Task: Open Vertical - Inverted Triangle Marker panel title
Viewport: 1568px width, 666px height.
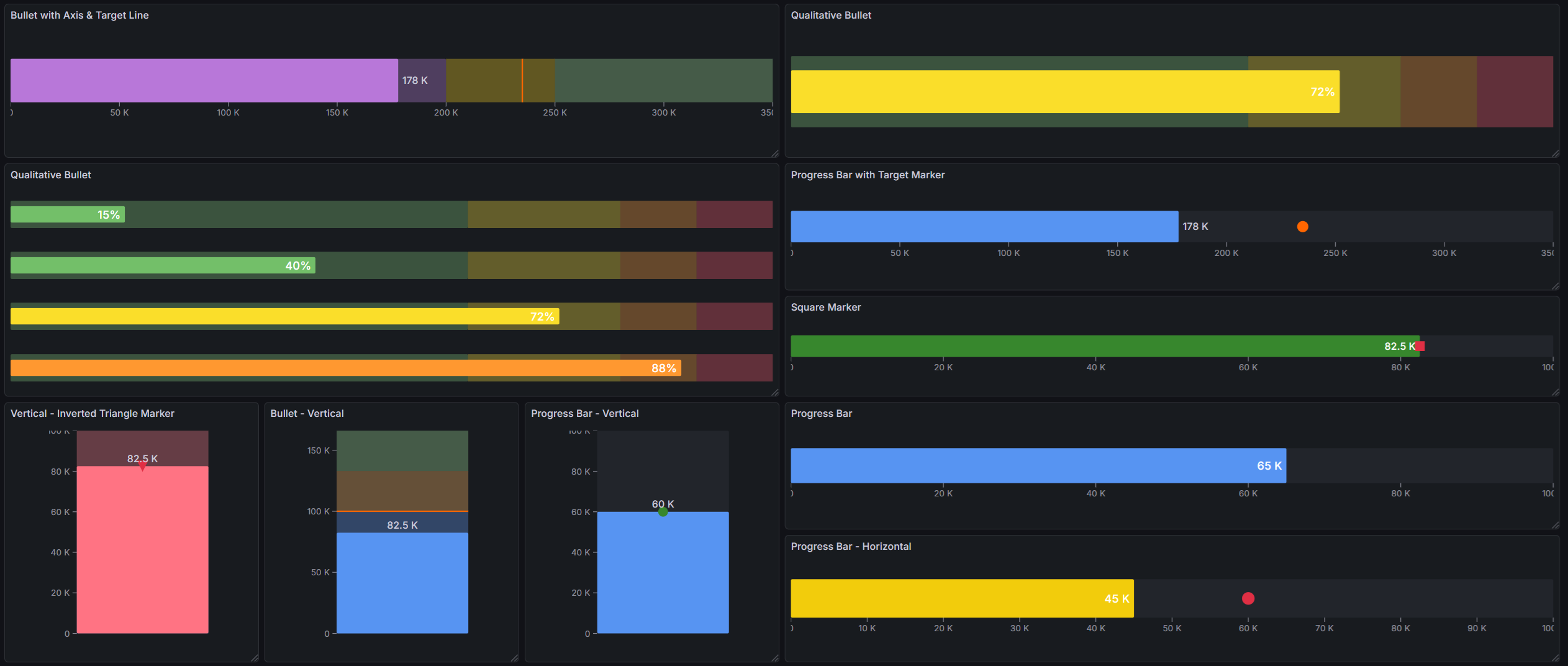Action: click(92, 414)
